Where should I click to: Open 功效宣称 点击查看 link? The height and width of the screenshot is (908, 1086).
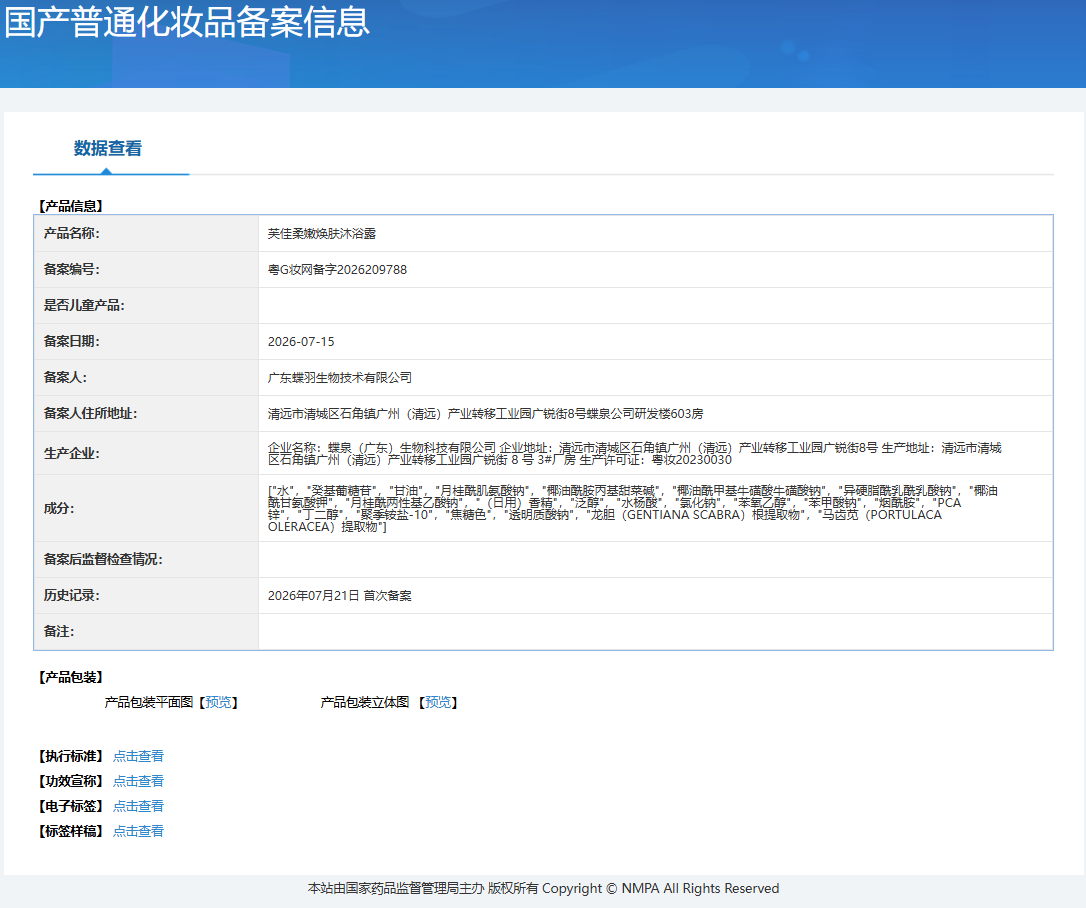pos(139,781)
